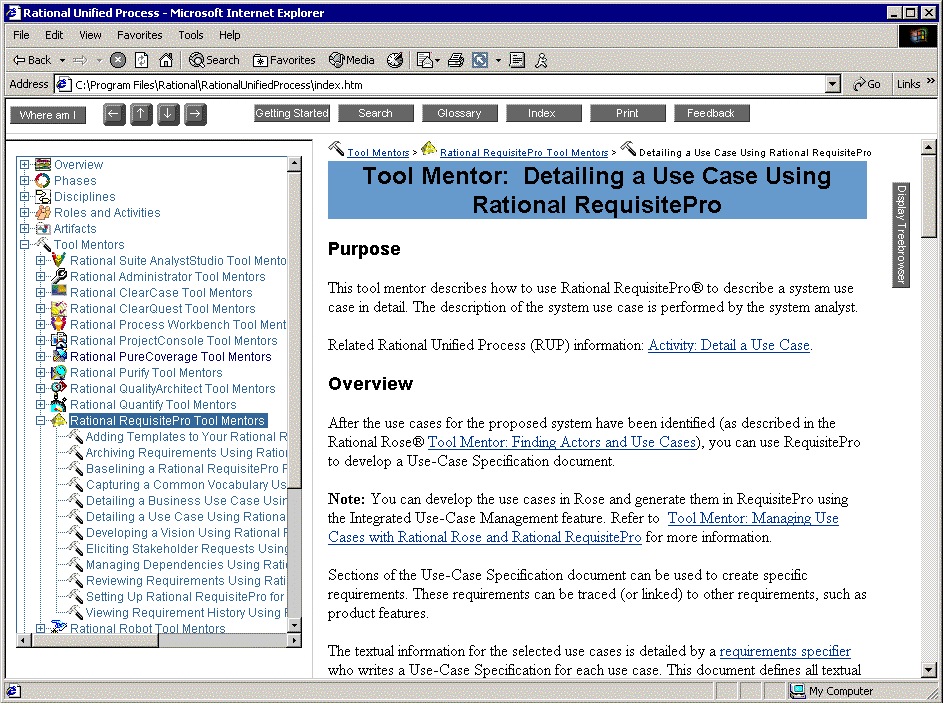This screenshot has width=943, height=703.
Task: Open the 'Activity: Detail a Use Case' link
Action: click(729, 345)
